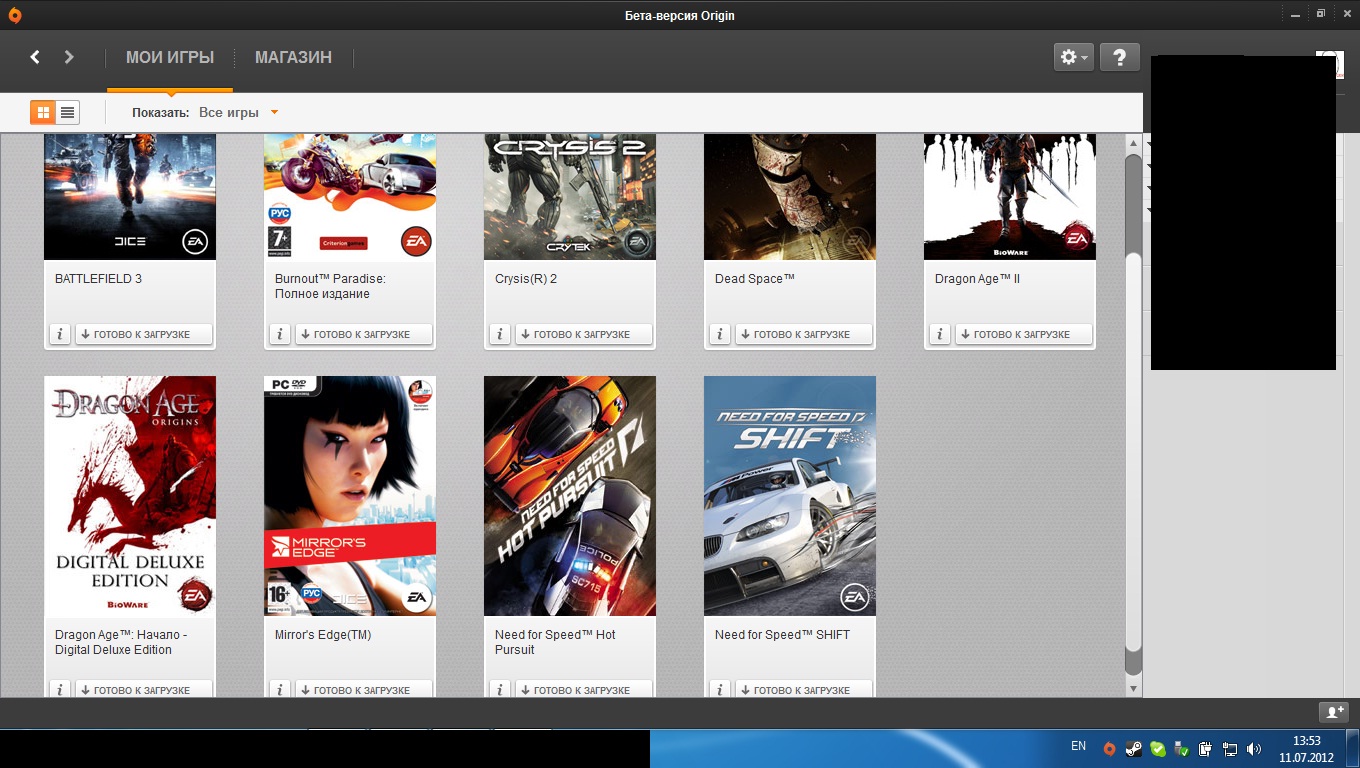Viewport: 1360px width, 768px height.
Task: Show info for Dragon Age II
Action: 939,334
